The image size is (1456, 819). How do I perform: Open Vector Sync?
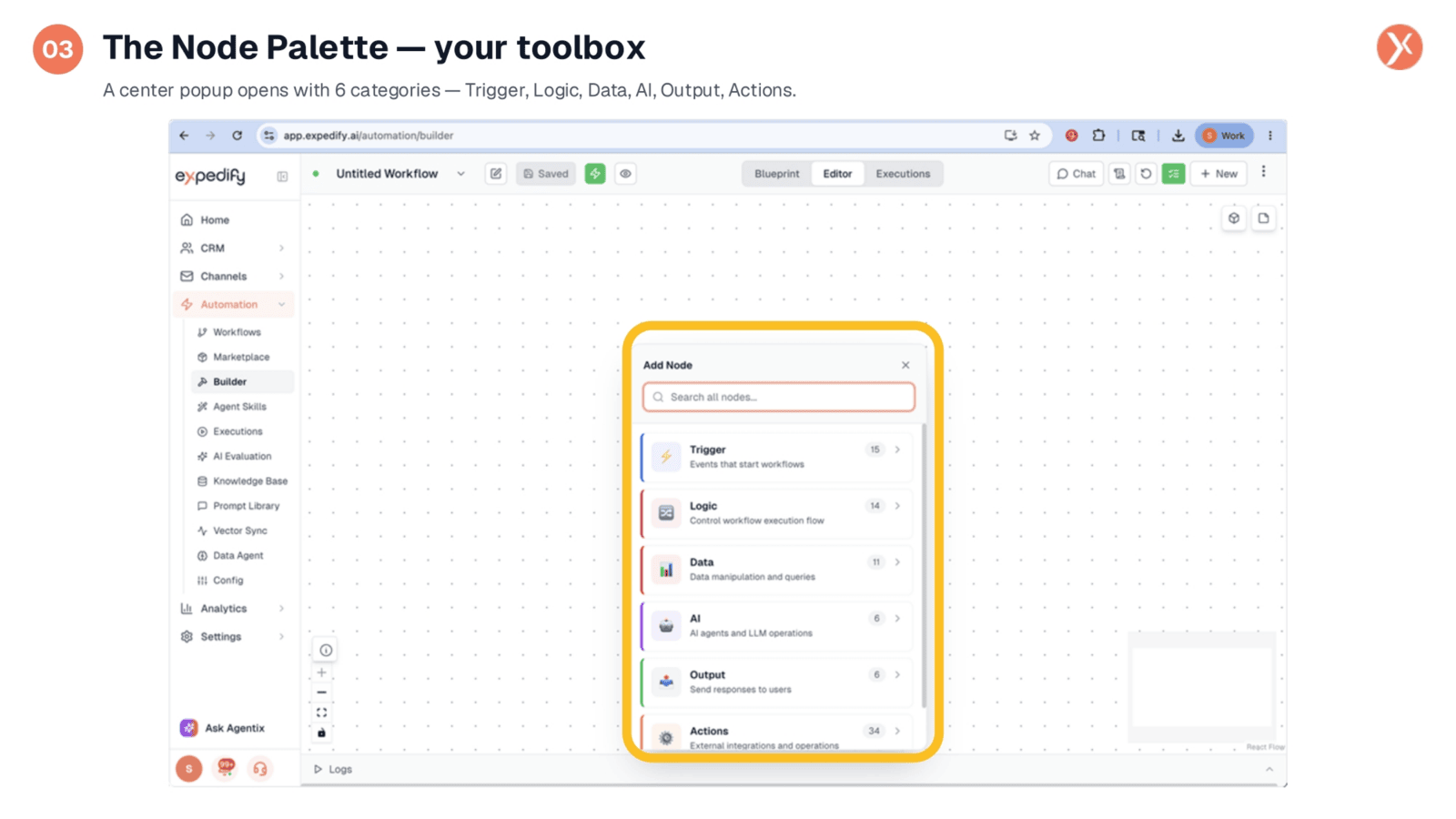pos(240,531)
